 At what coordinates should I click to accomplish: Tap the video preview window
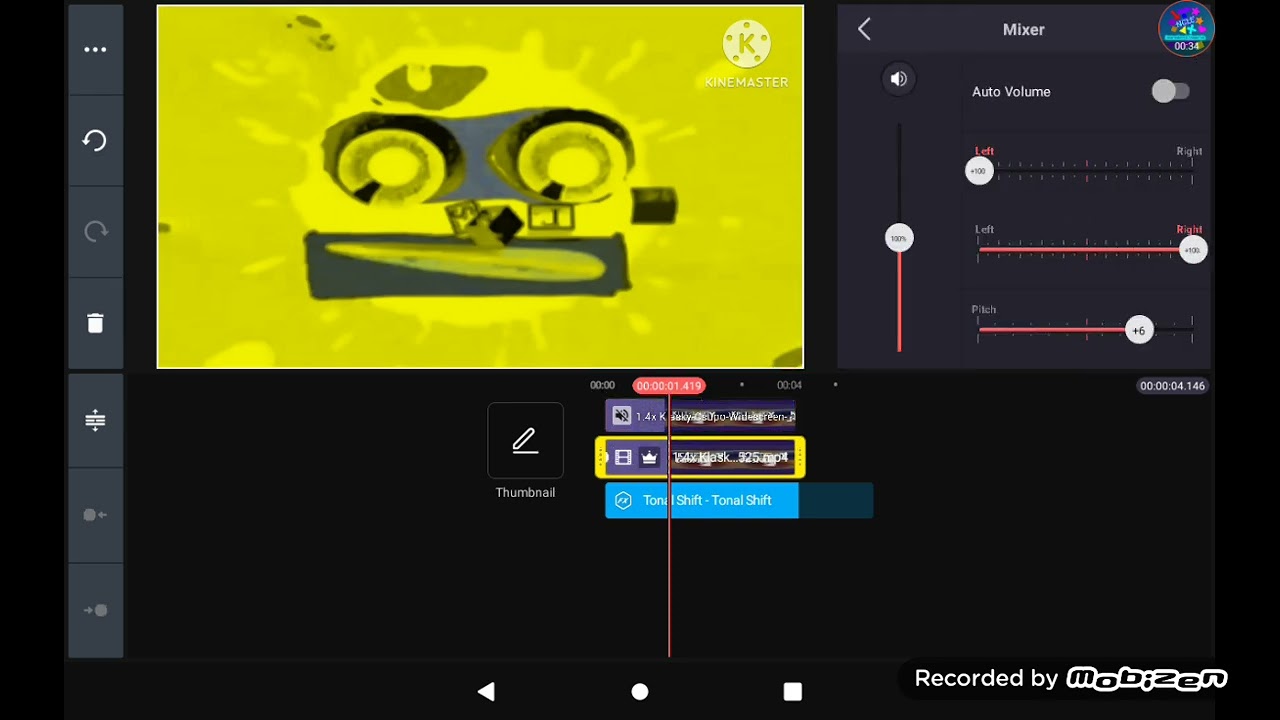tap(480, 187)
